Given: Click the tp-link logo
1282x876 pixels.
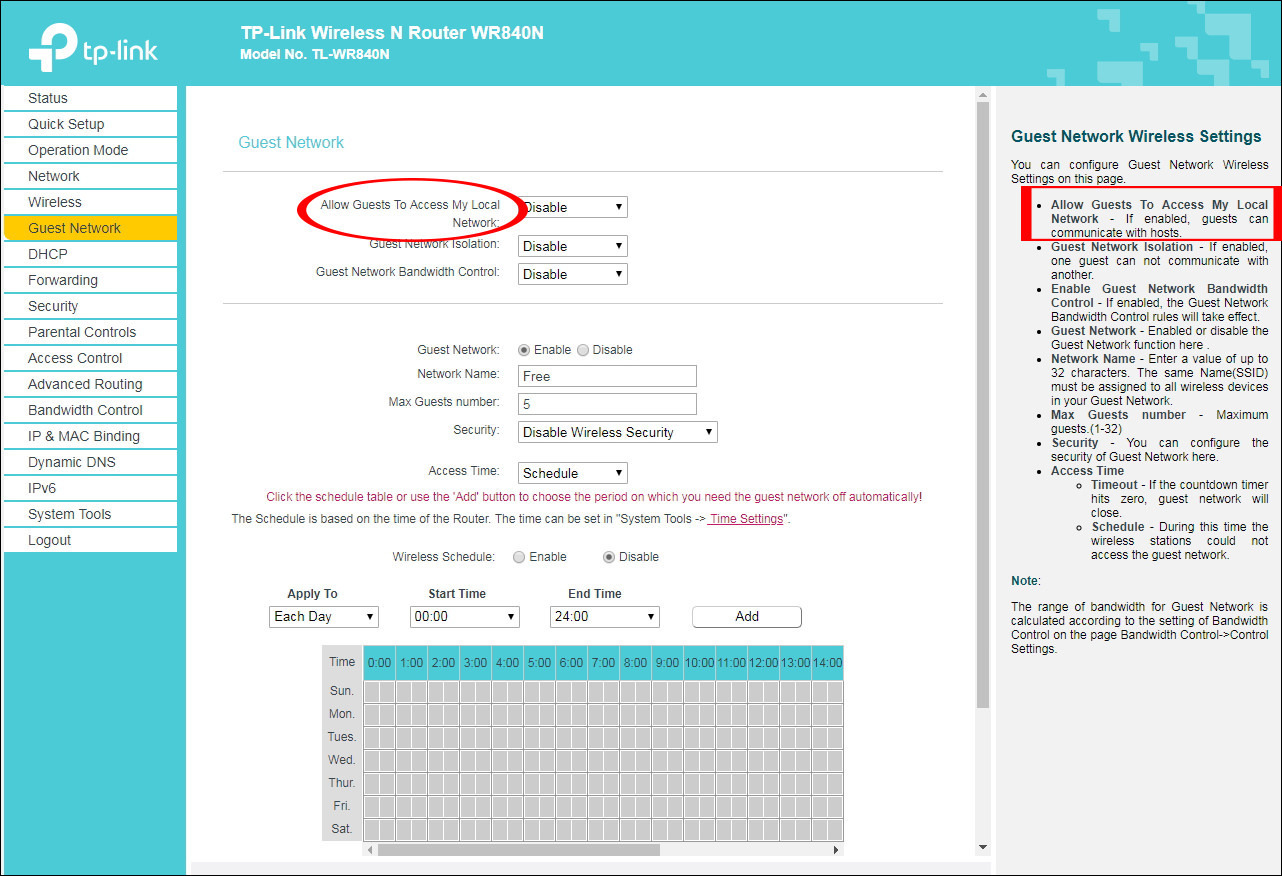Looking at the screenshot, I should coord(93,46).
